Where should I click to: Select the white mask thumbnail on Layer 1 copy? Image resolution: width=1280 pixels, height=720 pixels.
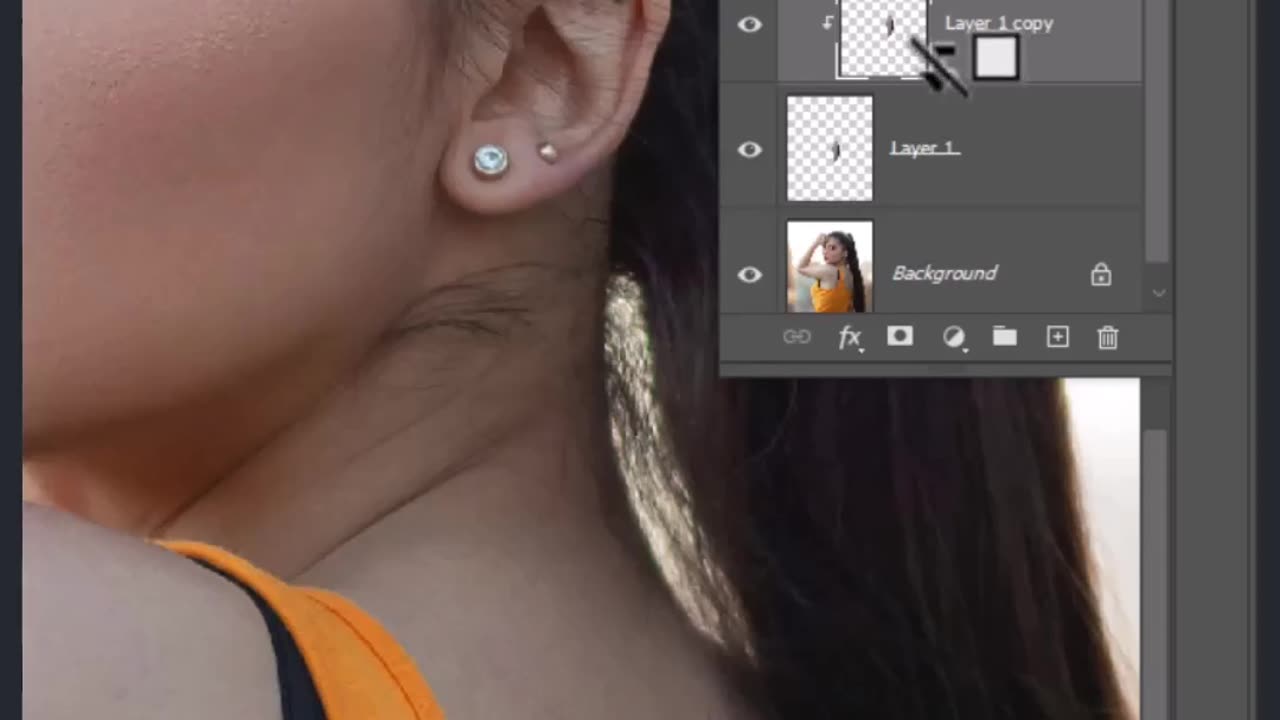click(x=995, y=58)
